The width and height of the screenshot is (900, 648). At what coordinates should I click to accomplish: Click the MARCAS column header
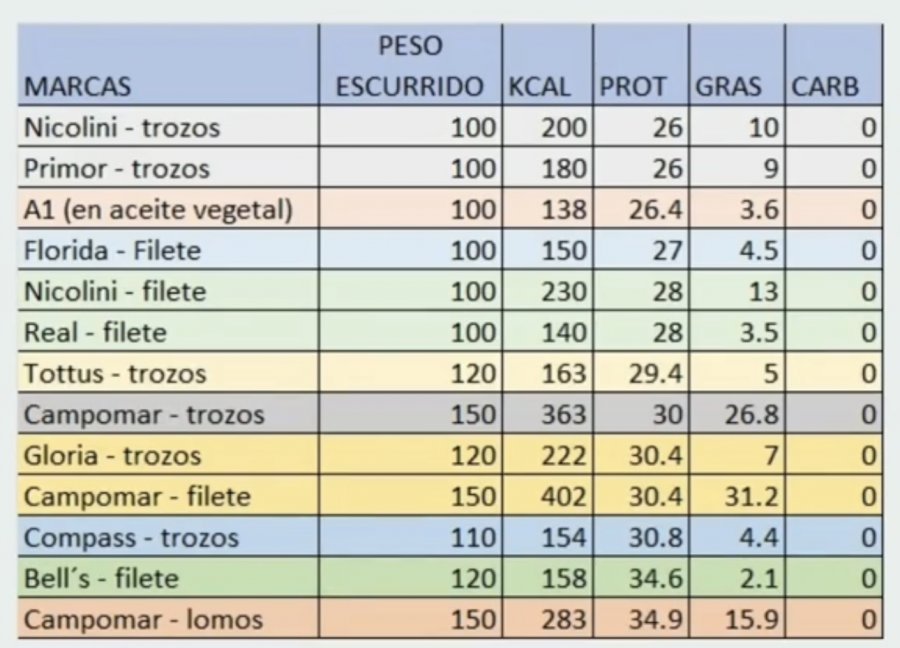(x=78, y=86)
